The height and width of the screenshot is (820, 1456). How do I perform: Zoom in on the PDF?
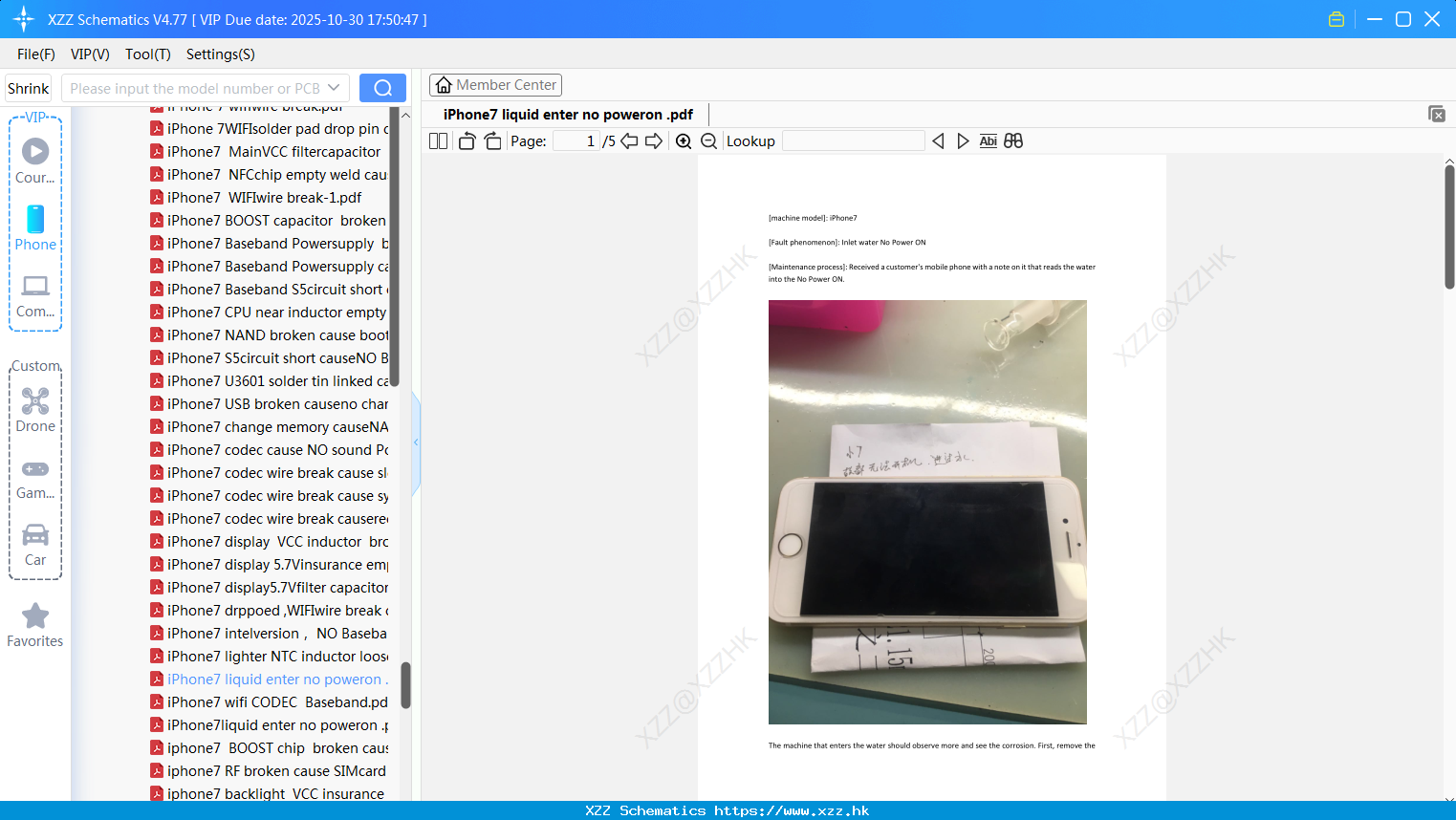coord(684,141)
